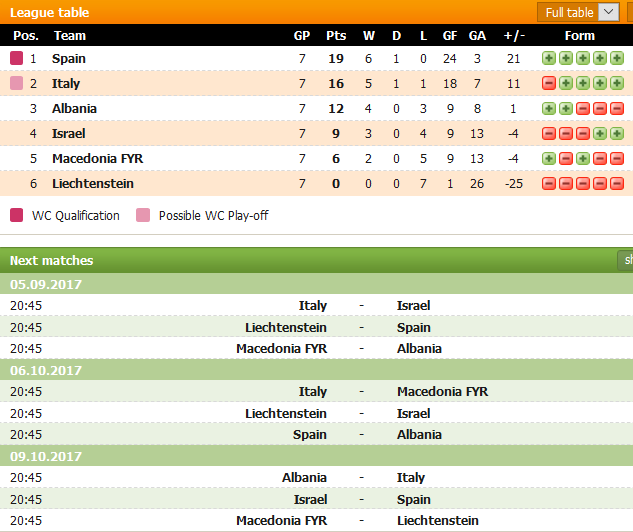
Task: Click the Full table dropdown arrow
Action: pyautogui.click(x=608, y=12)
